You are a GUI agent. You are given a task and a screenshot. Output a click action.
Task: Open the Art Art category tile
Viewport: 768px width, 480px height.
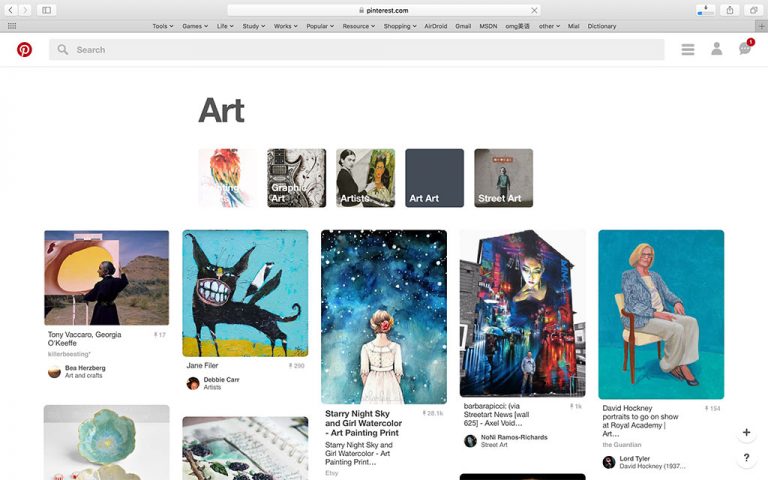tap(434, 178)
